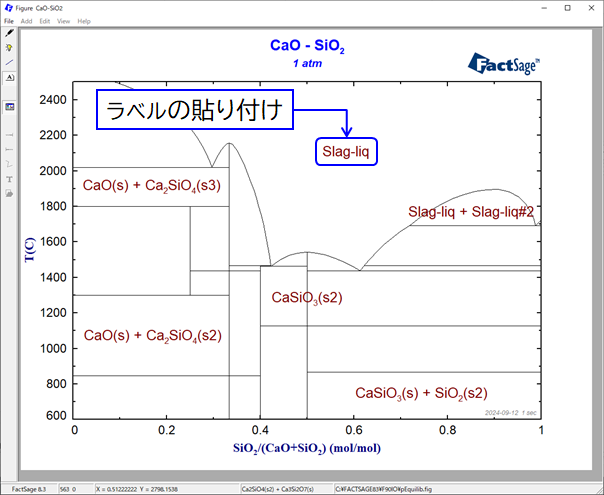604x495 pixels.
Task: Click the SiO2/(CaO+SiO2) (mol/mol) axis title
Action: (x=307, y=449)
